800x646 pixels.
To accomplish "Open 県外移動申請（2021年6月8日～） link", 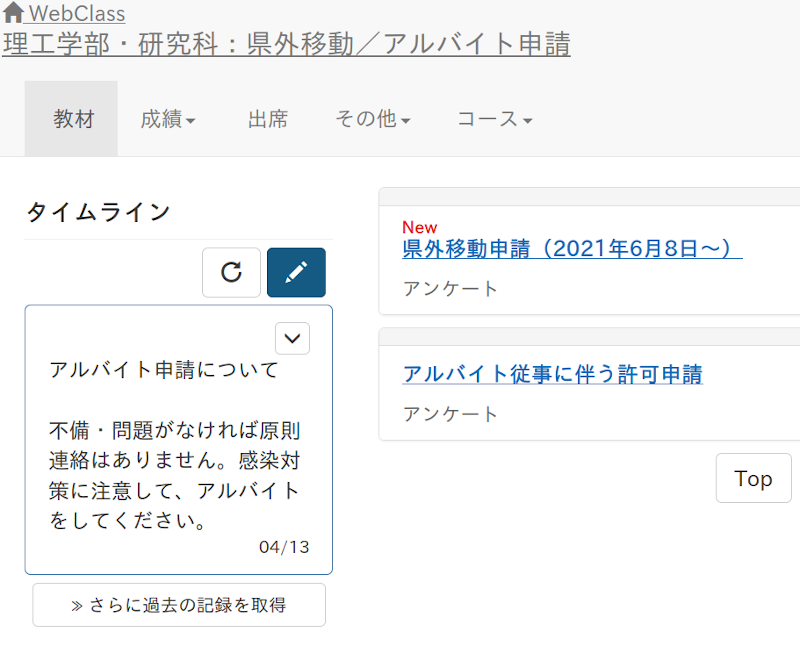I will 572,249.
